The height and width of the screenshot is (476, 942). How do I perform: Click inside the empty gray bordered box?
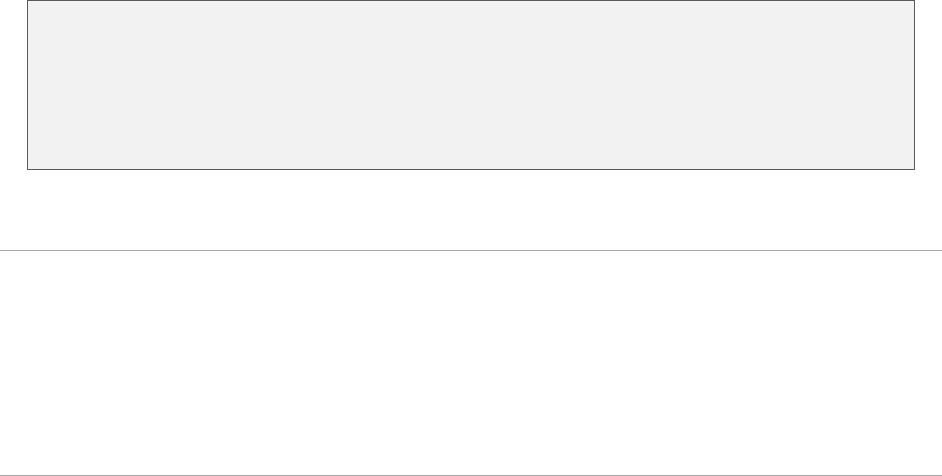pyautogui.click(x=470, y=85)
